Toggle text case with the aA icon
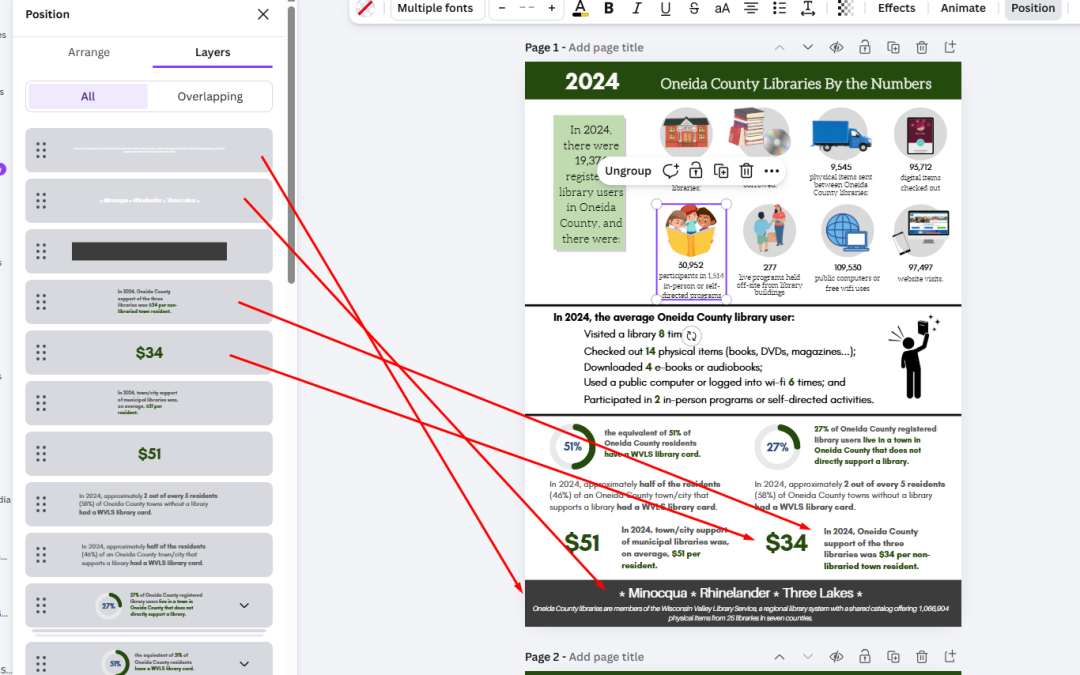The width and height of the screenshot is (1080, 675). 722,8
